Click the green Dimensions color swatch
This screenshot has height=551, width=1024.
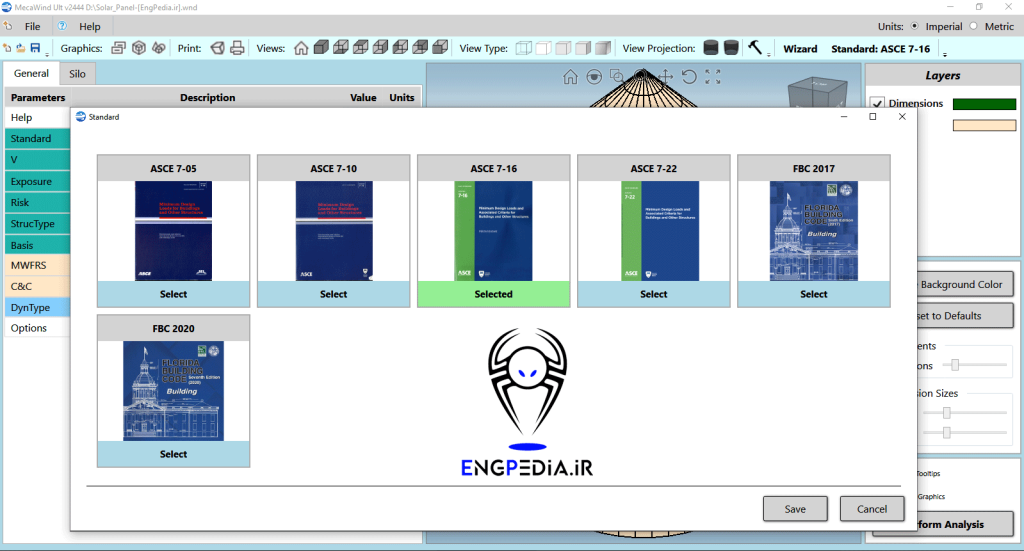tap(983, 103)
